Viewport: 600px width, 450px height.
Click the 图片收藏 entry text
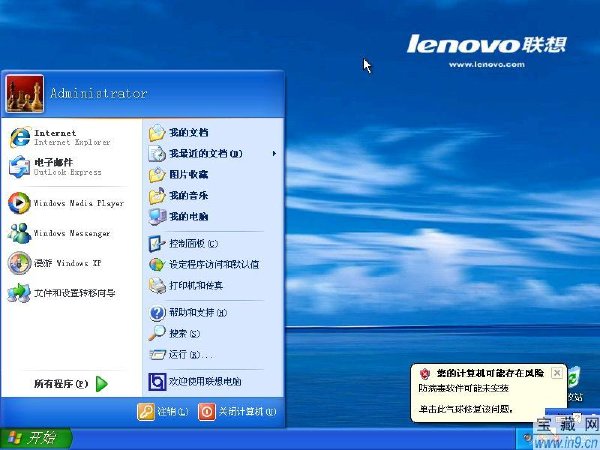(189, 175)
